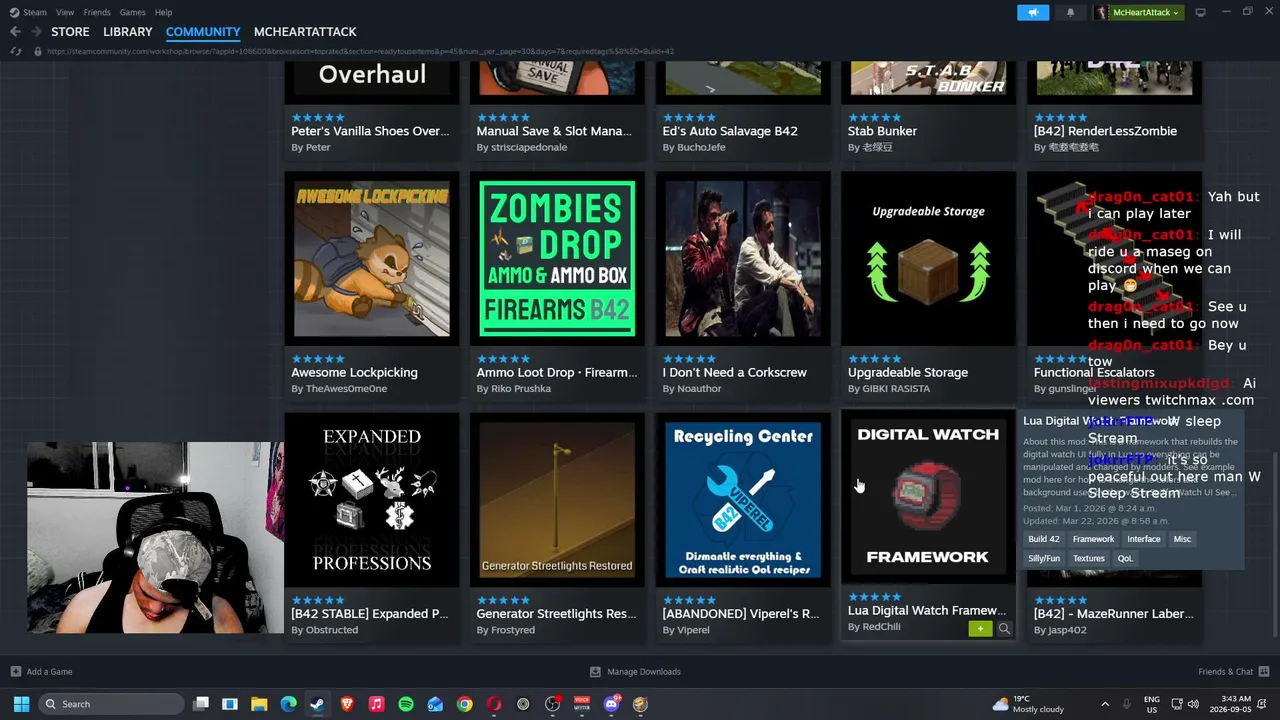This screenshot has height=720, width=1280.
Task: Open Stab Bunker mod title
Action: click(882, 131)
